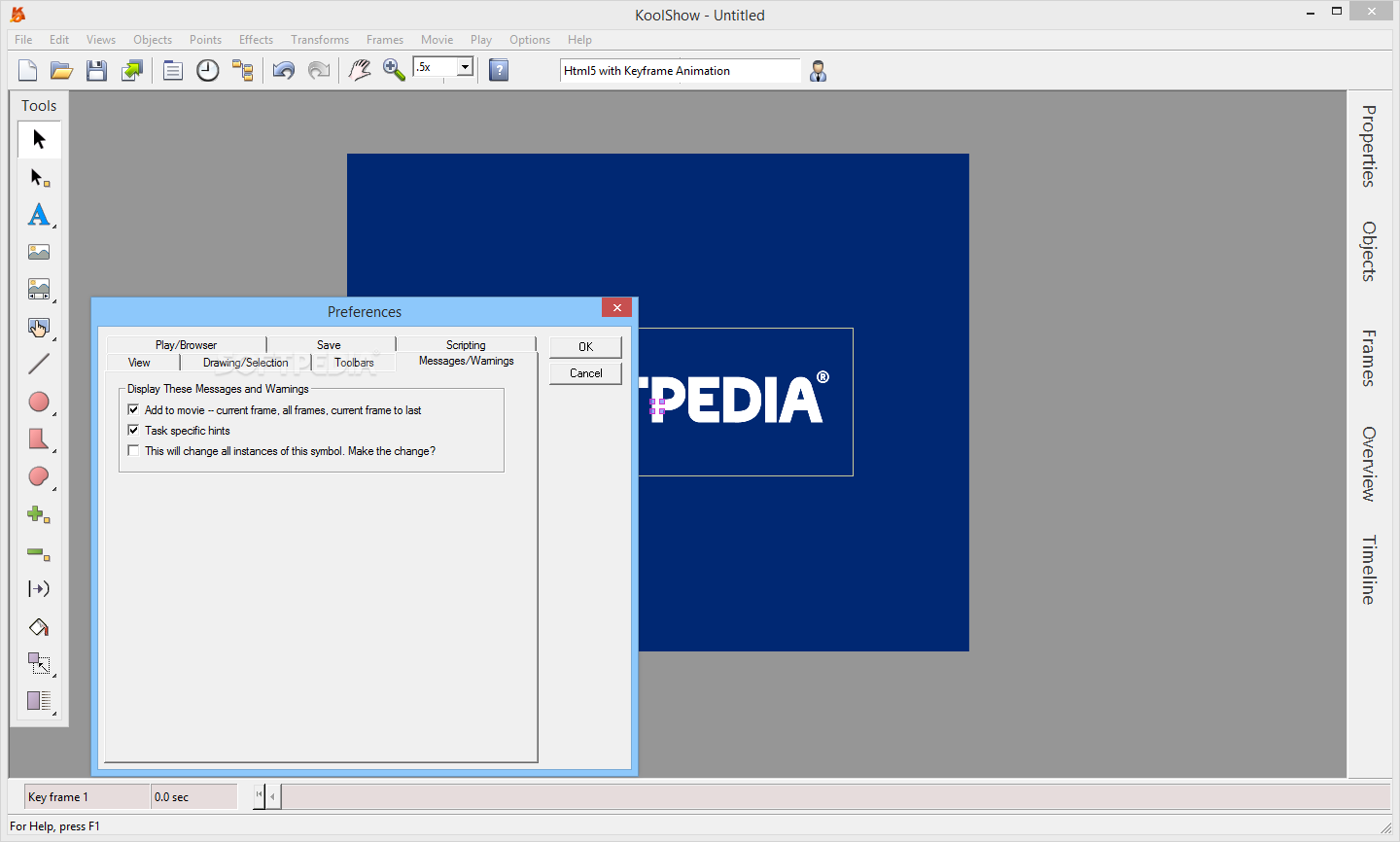Open the Play menu
This screenshot has width=1400, height=842.
click(481, 40)
